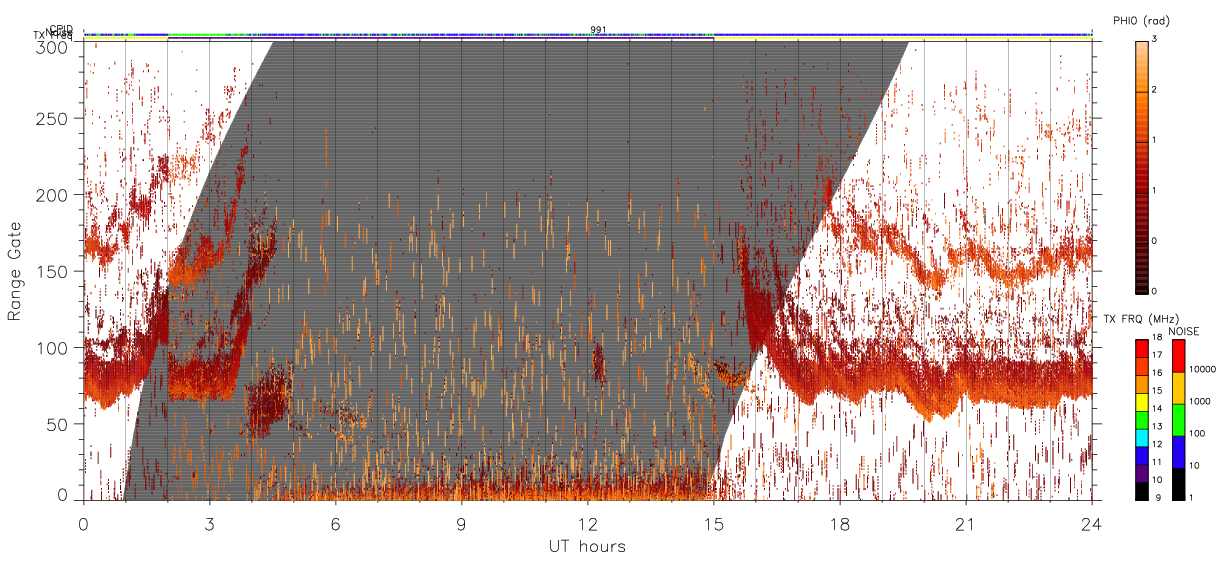Click the '3' tick on UT hours axis

pyautogui.click(x=209, y=523)
